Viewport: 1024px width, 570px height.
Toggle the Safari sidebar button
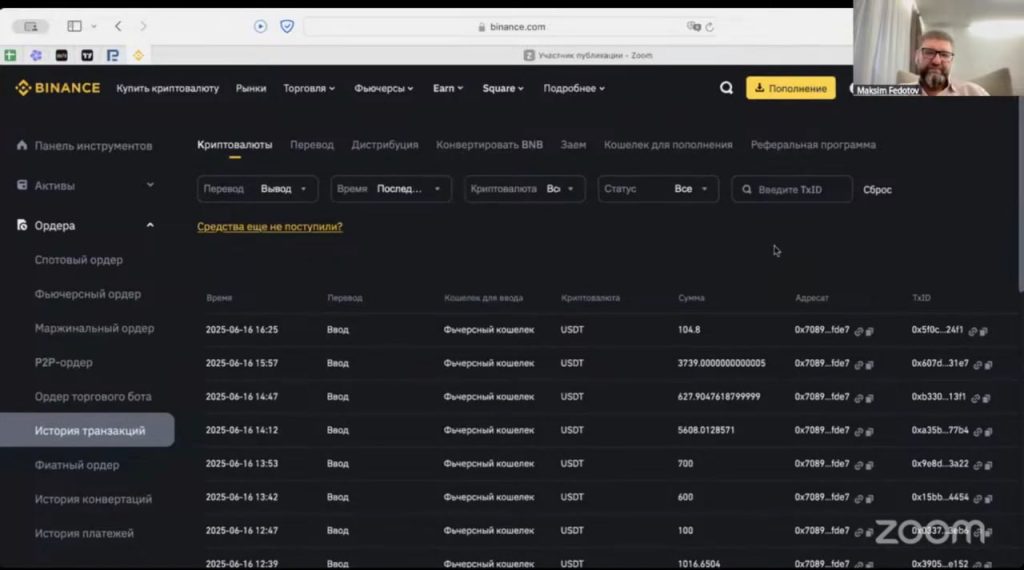[74, 27]
